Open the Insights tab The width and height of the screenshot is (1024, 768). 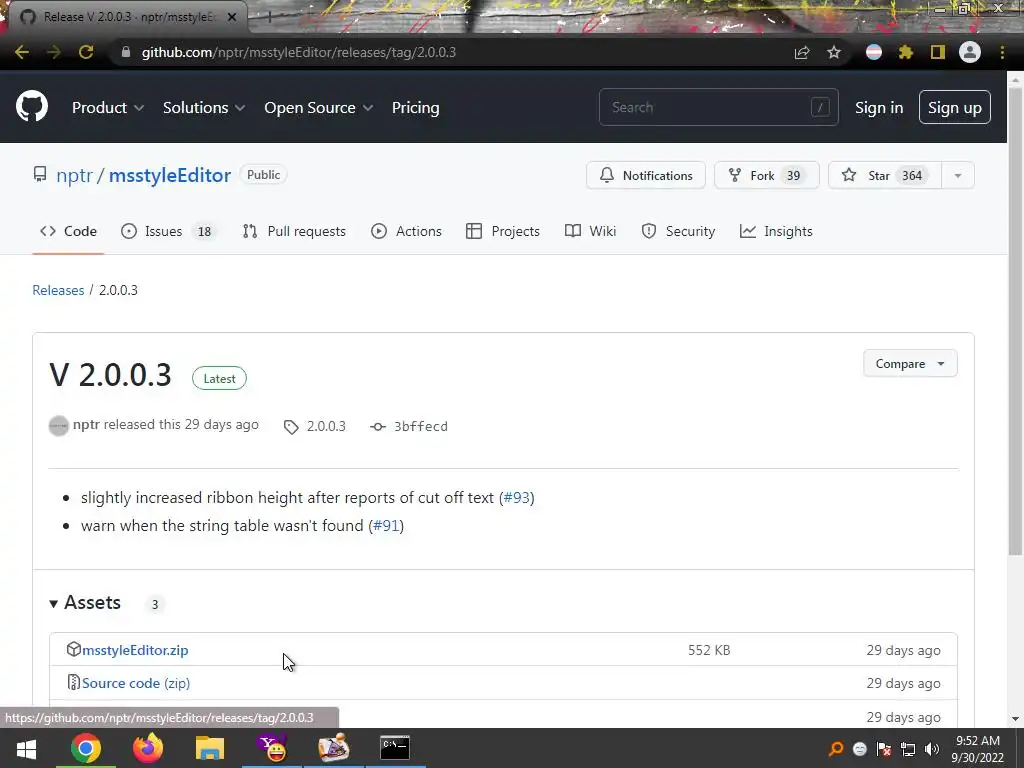tap(776, 231)
